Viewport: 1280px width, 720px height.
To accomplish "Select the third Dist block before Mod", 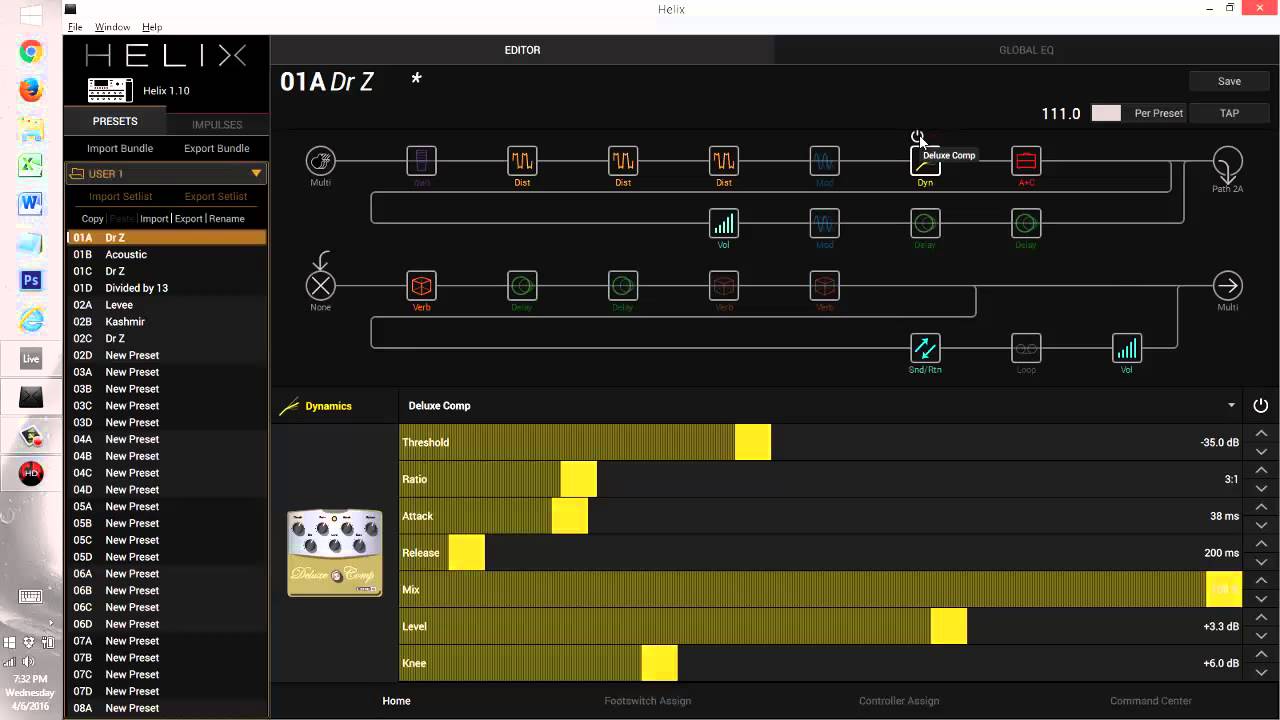I will point(724,160).
